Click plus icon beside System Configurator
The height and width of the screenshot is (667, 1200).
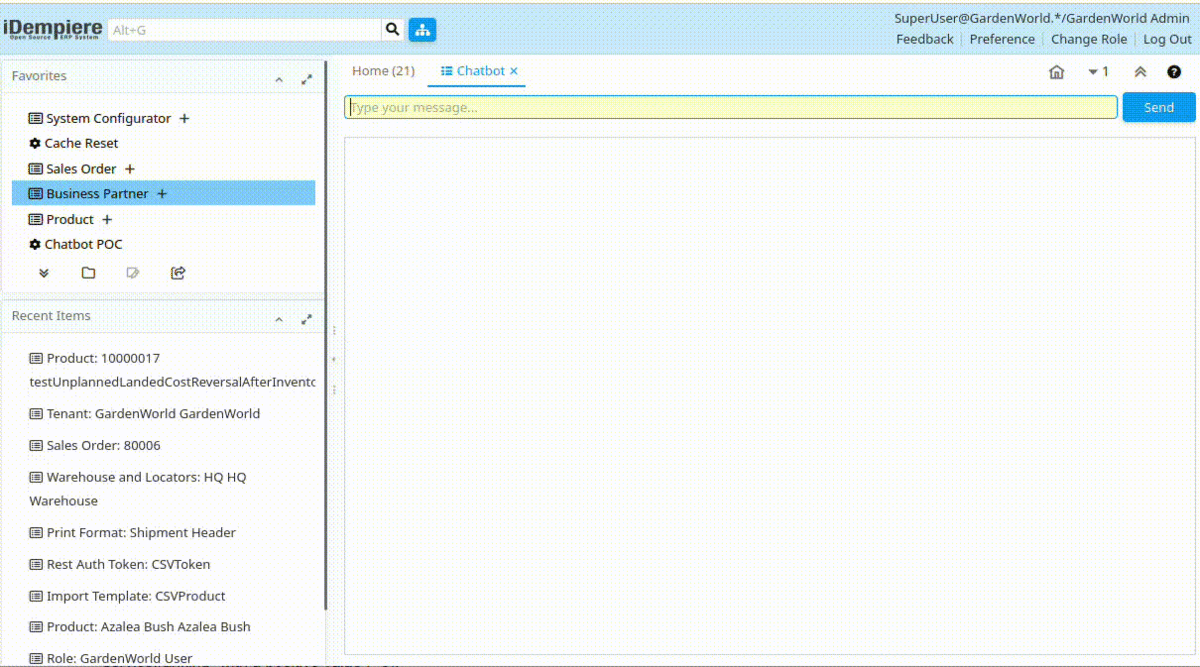click(184, 118)
